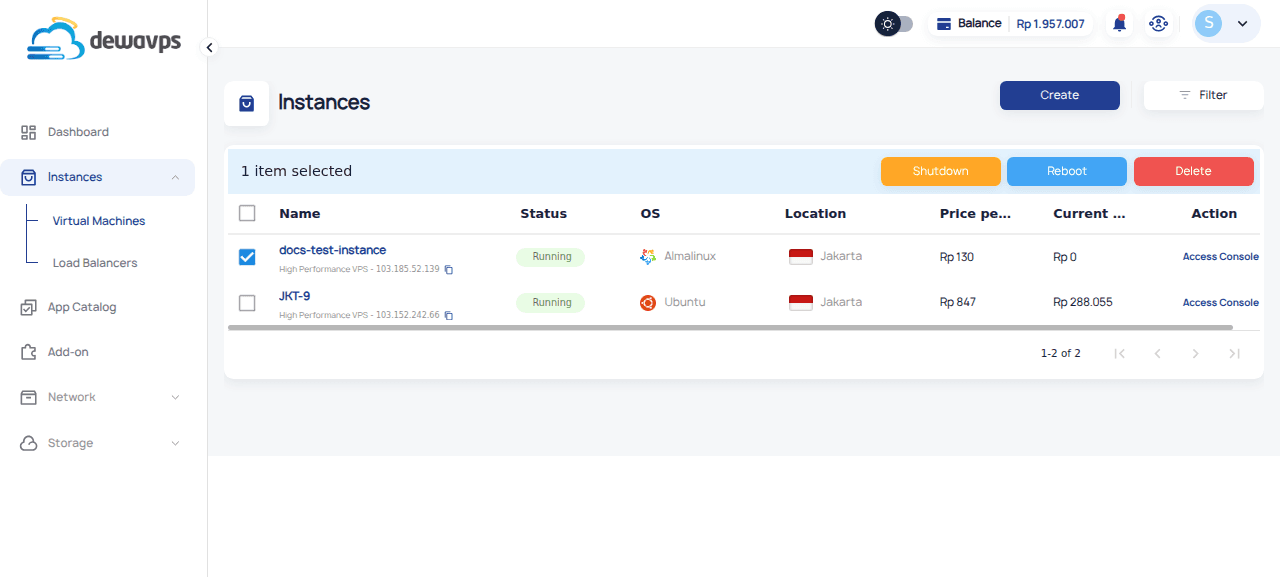Open Access Console for JKT-9

click(1220, 302)
